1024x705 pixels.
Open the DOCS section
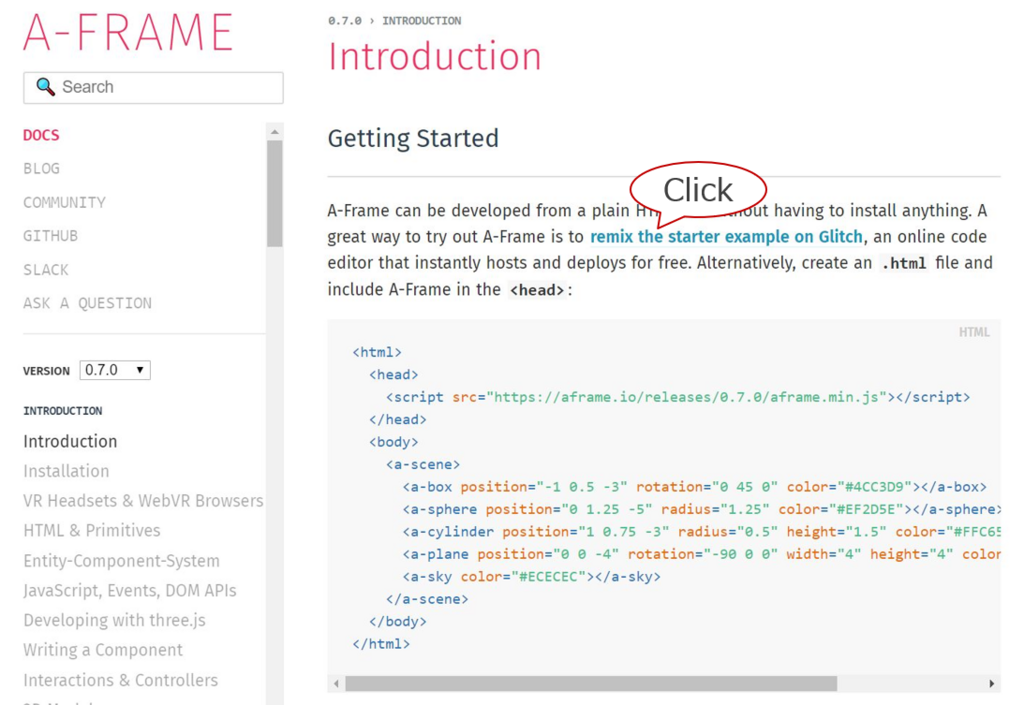pos(41,135)
